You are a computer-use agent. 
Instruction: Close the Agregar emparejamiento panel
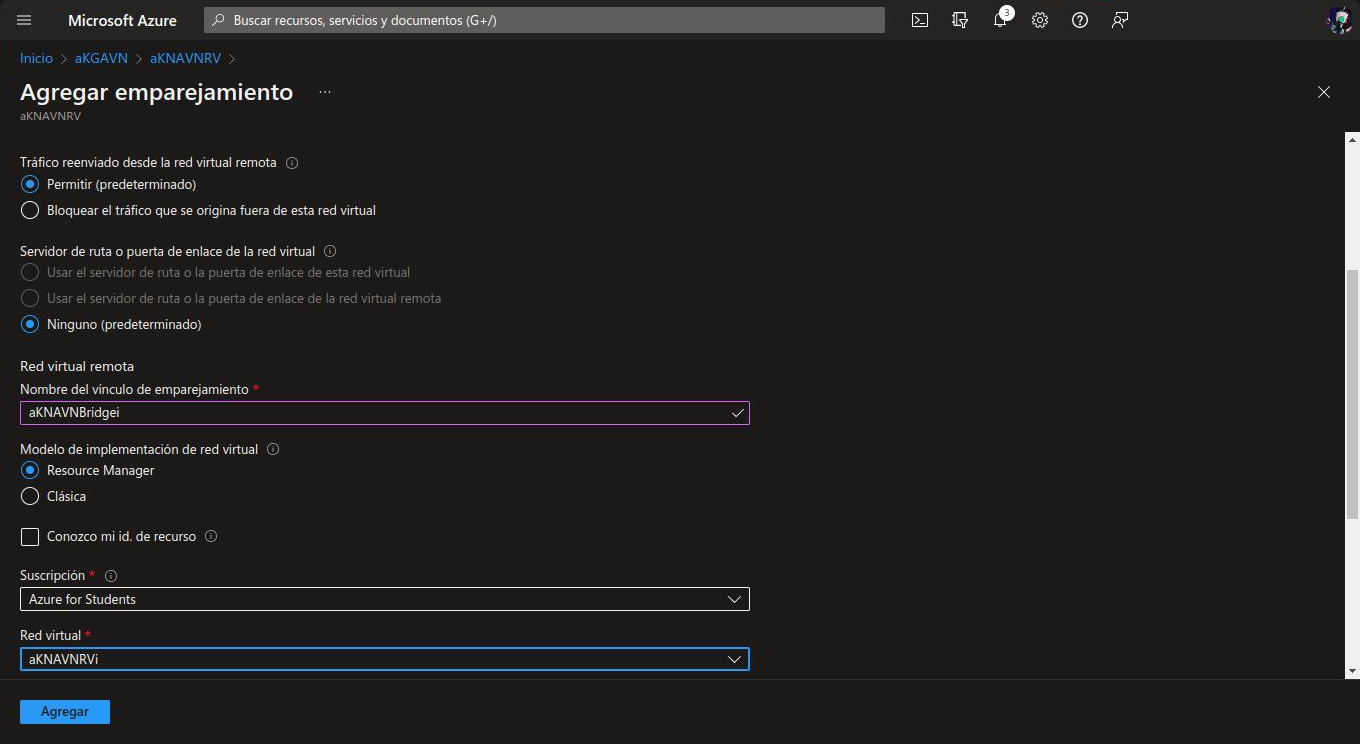(x=1324, y=92)
